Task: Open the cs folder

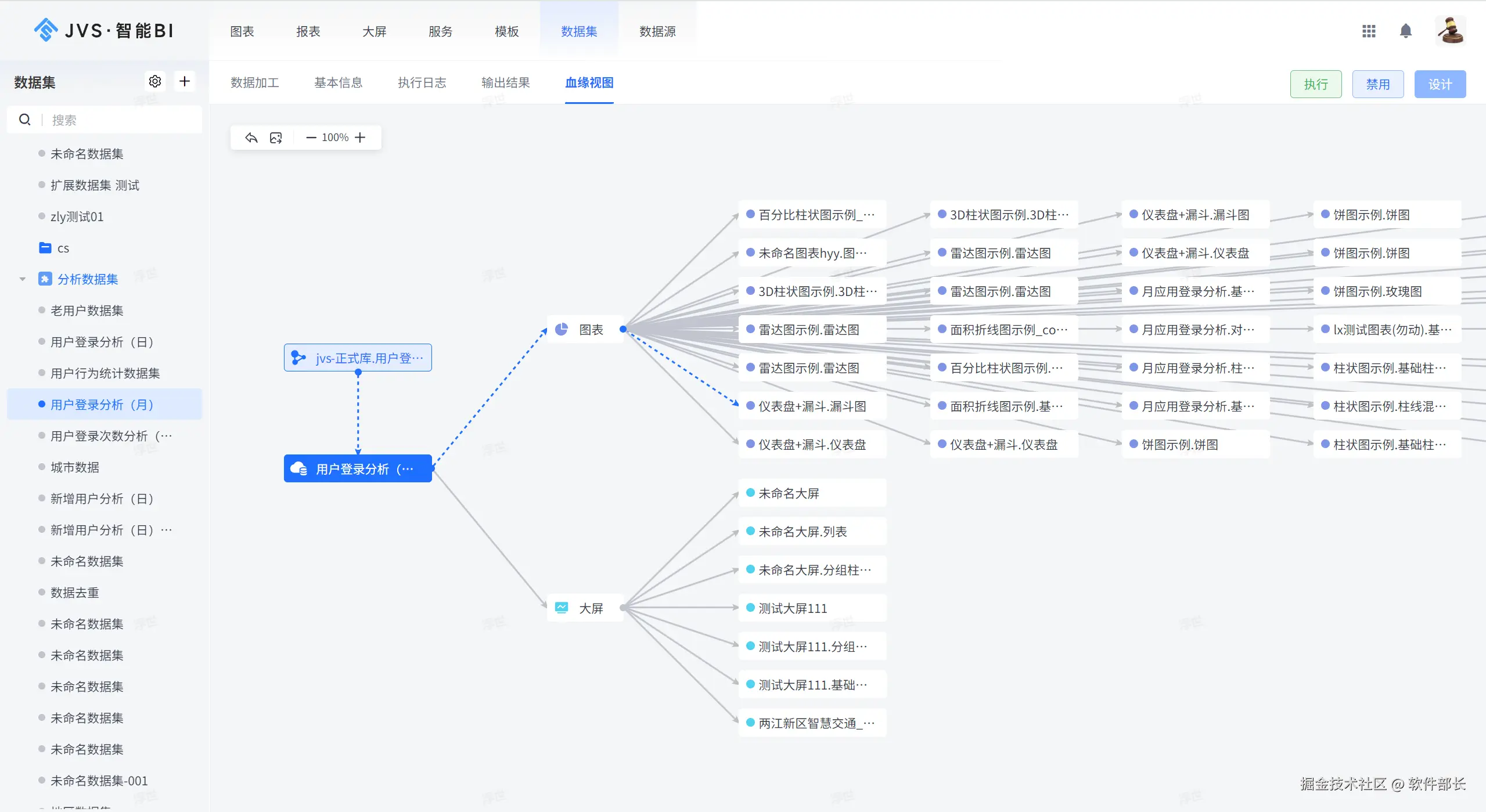Action: tap(63, 248)
